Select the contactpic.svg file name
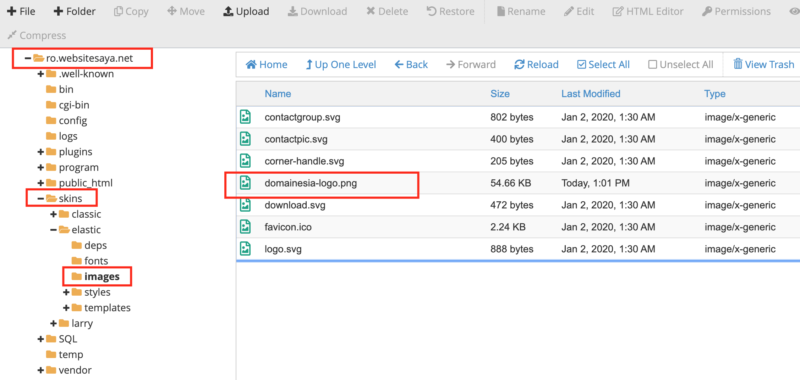800x380 pixels. coord(296,139)
